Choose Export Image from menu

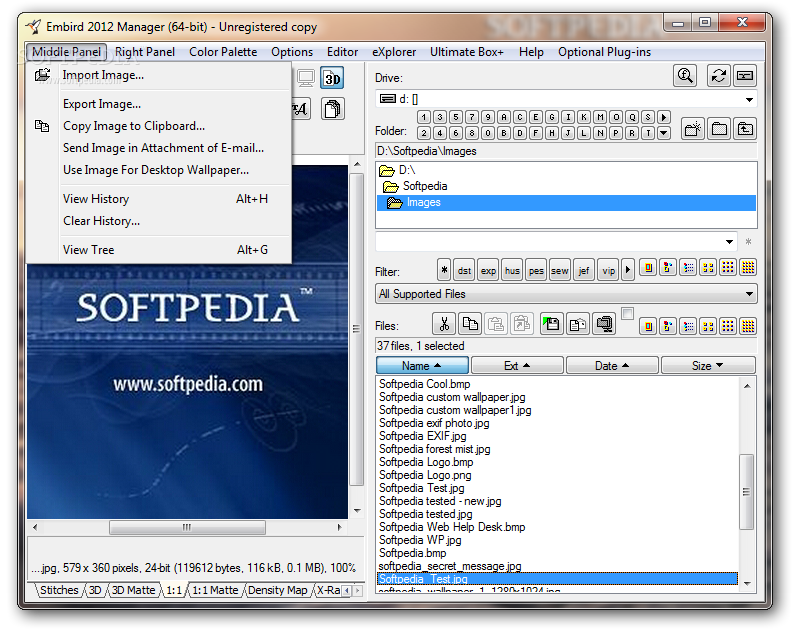click(102, 104)
